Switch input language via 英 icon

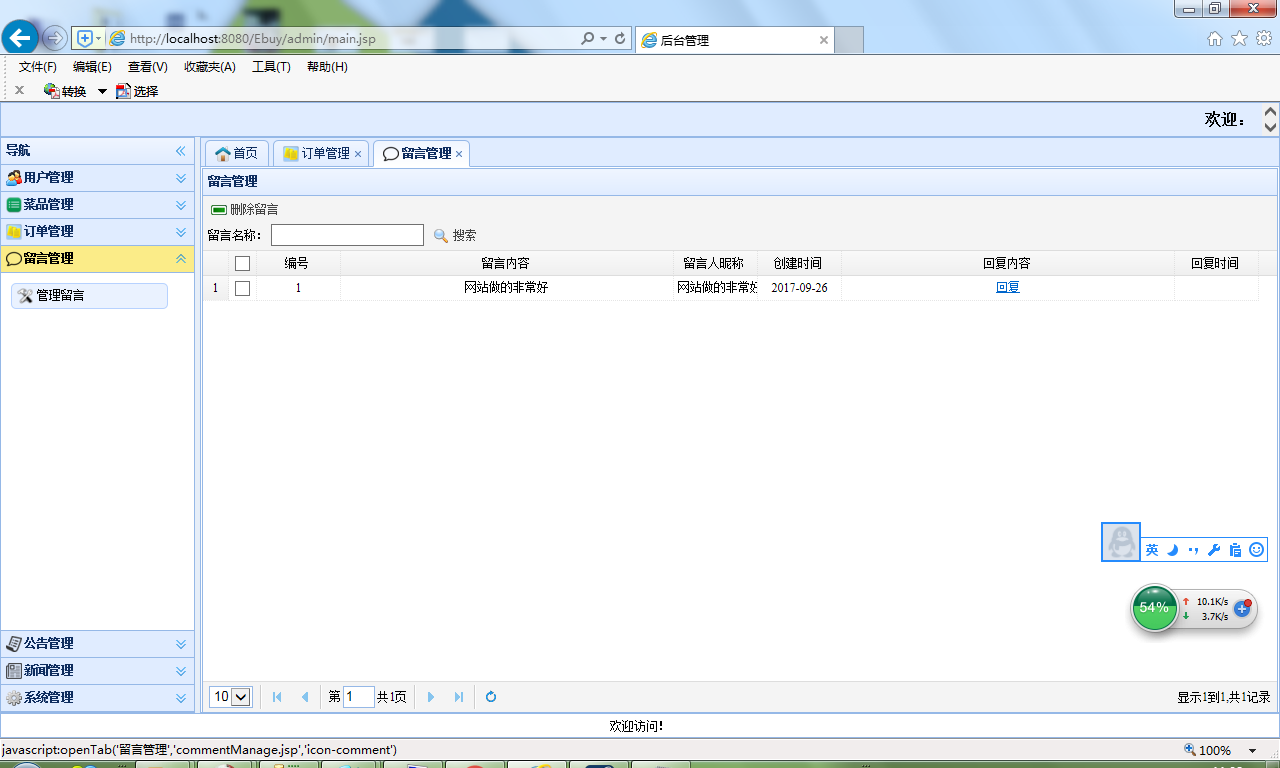1152,550
